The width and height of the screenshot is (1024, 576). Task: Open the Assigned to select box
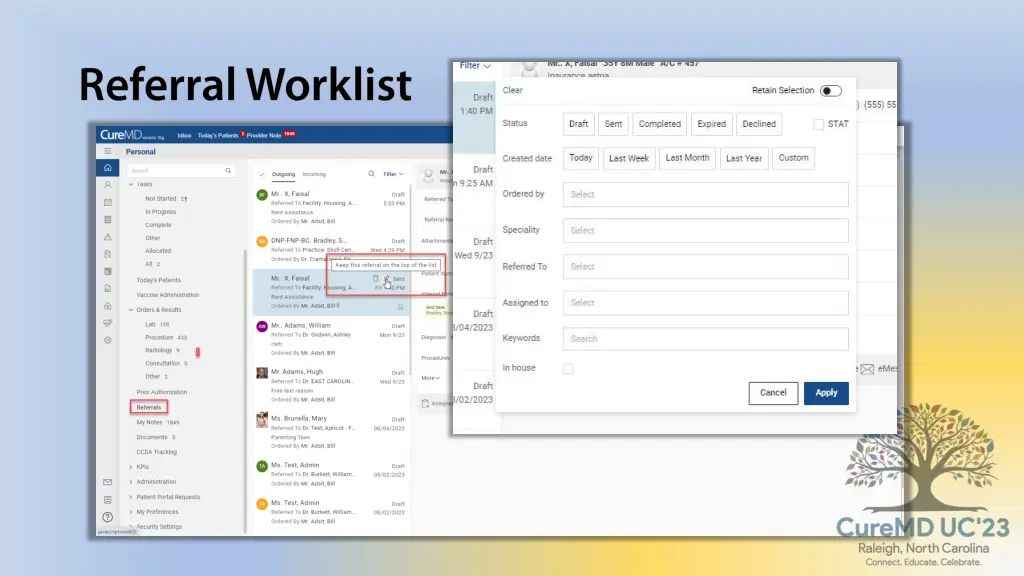coord(705,302)
